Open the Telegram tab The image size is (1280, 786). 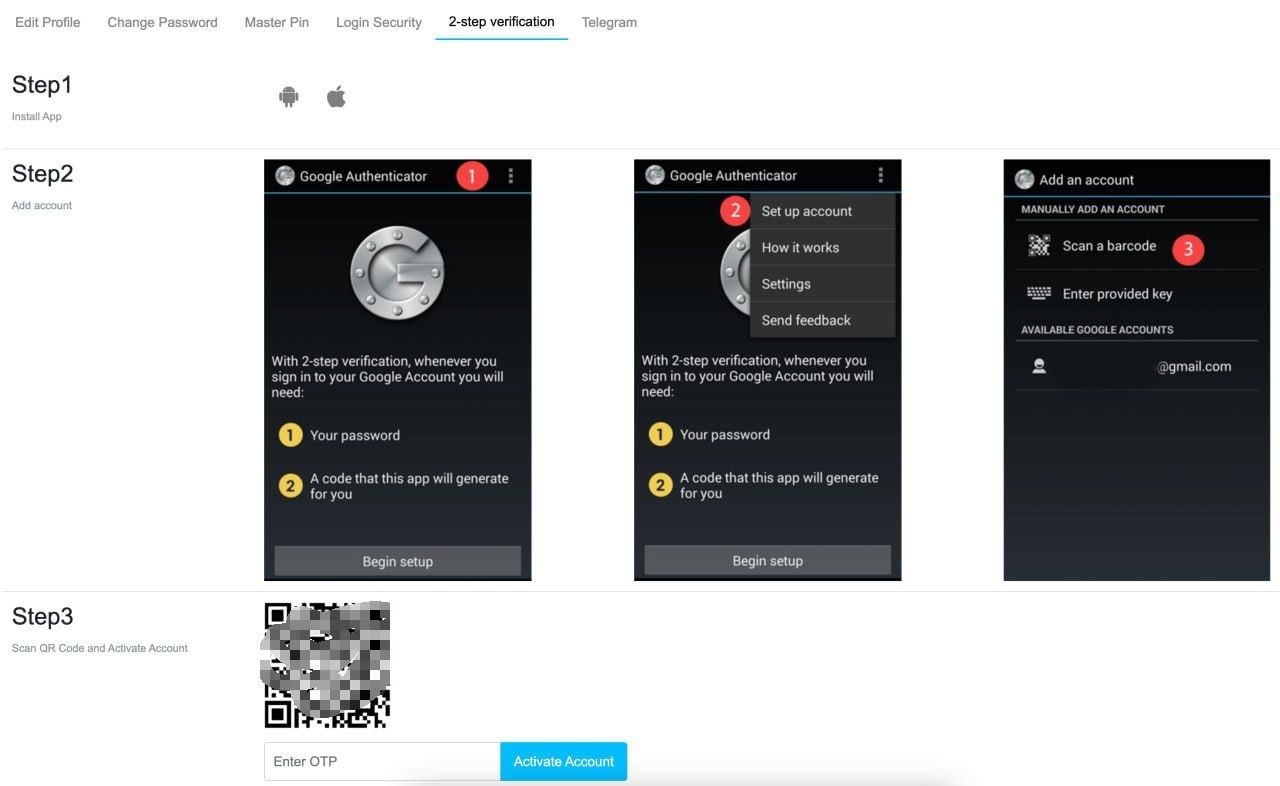tap(609, 22)
